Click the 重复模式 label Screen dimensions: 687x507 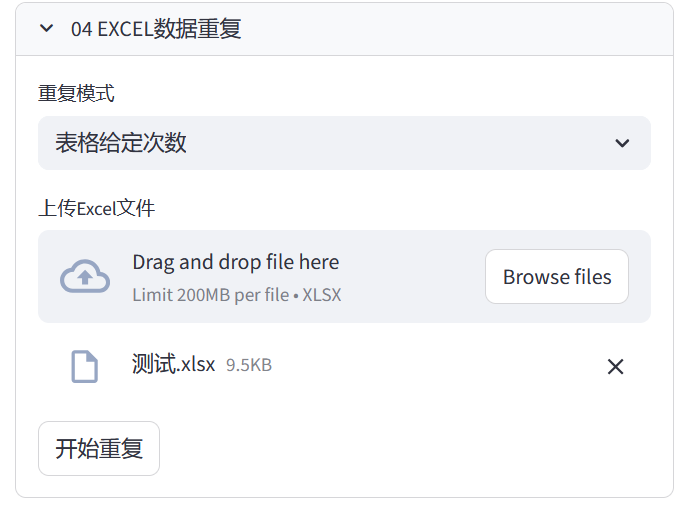(x=76, y=94)
